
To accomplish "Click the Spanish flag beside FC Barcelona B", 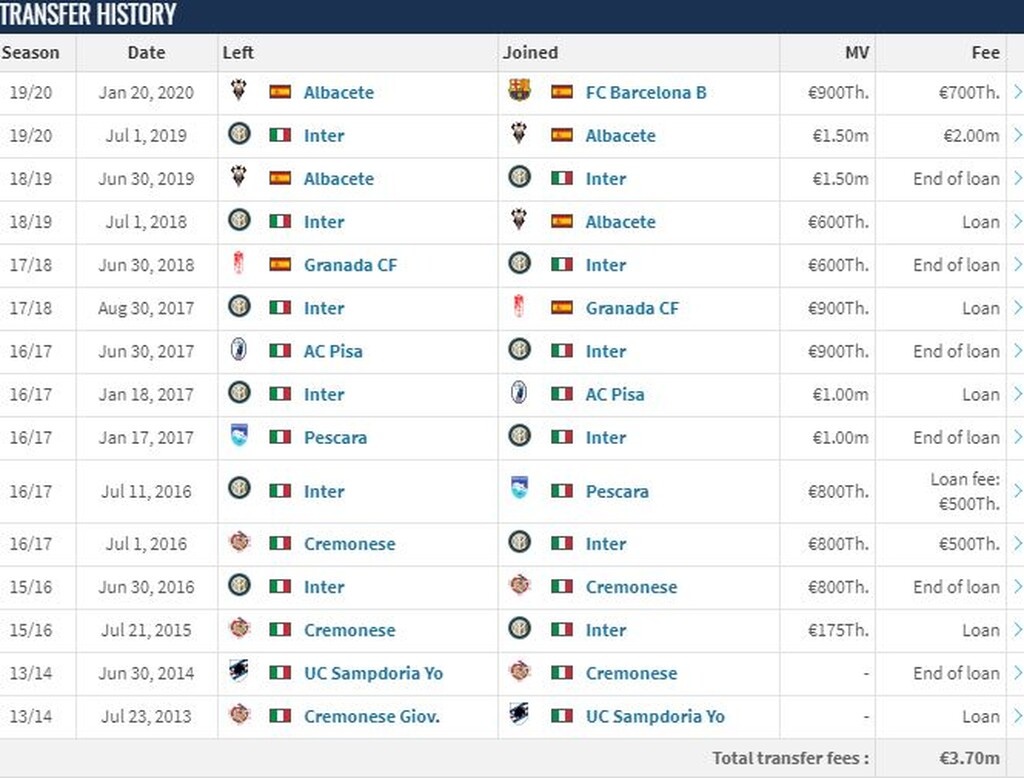I will point(562,92).
